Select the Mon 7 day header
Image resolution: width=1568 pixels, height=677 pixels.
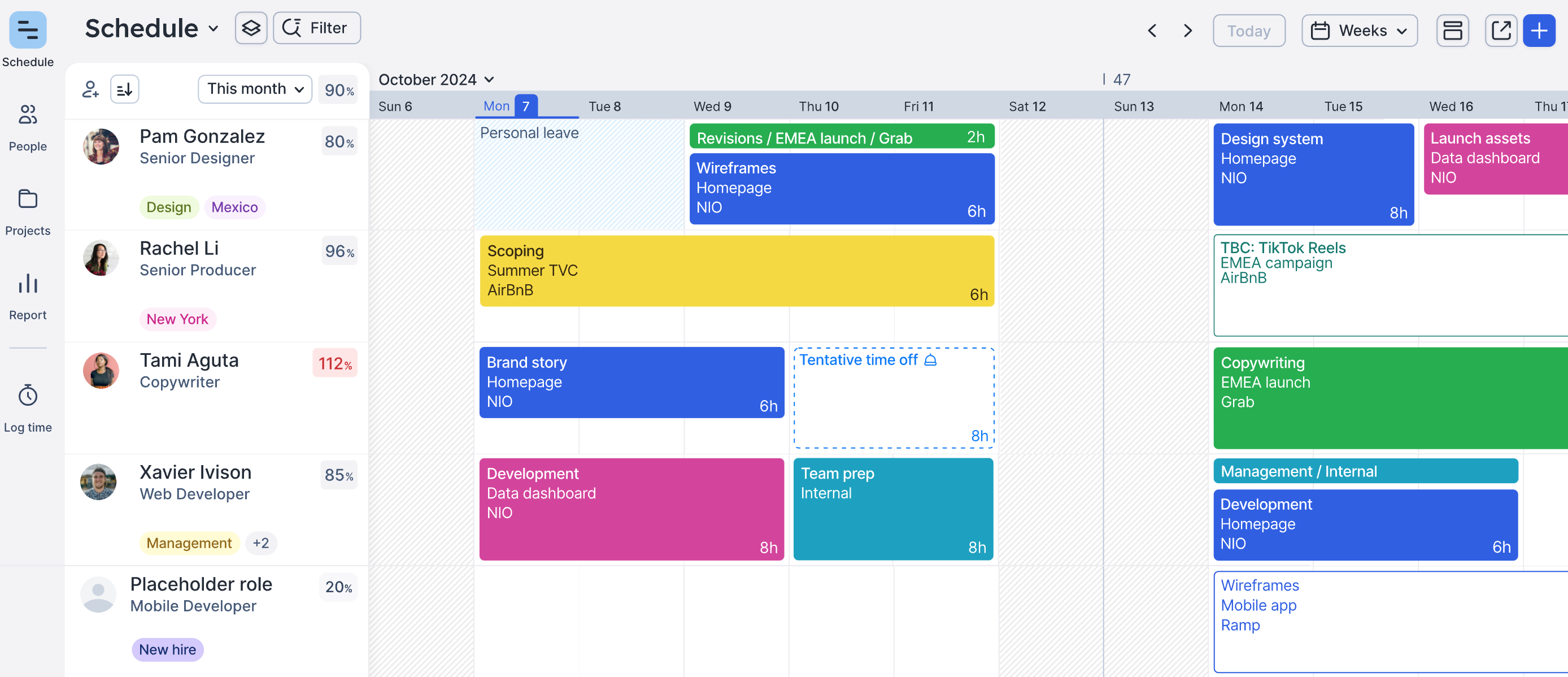509,106
